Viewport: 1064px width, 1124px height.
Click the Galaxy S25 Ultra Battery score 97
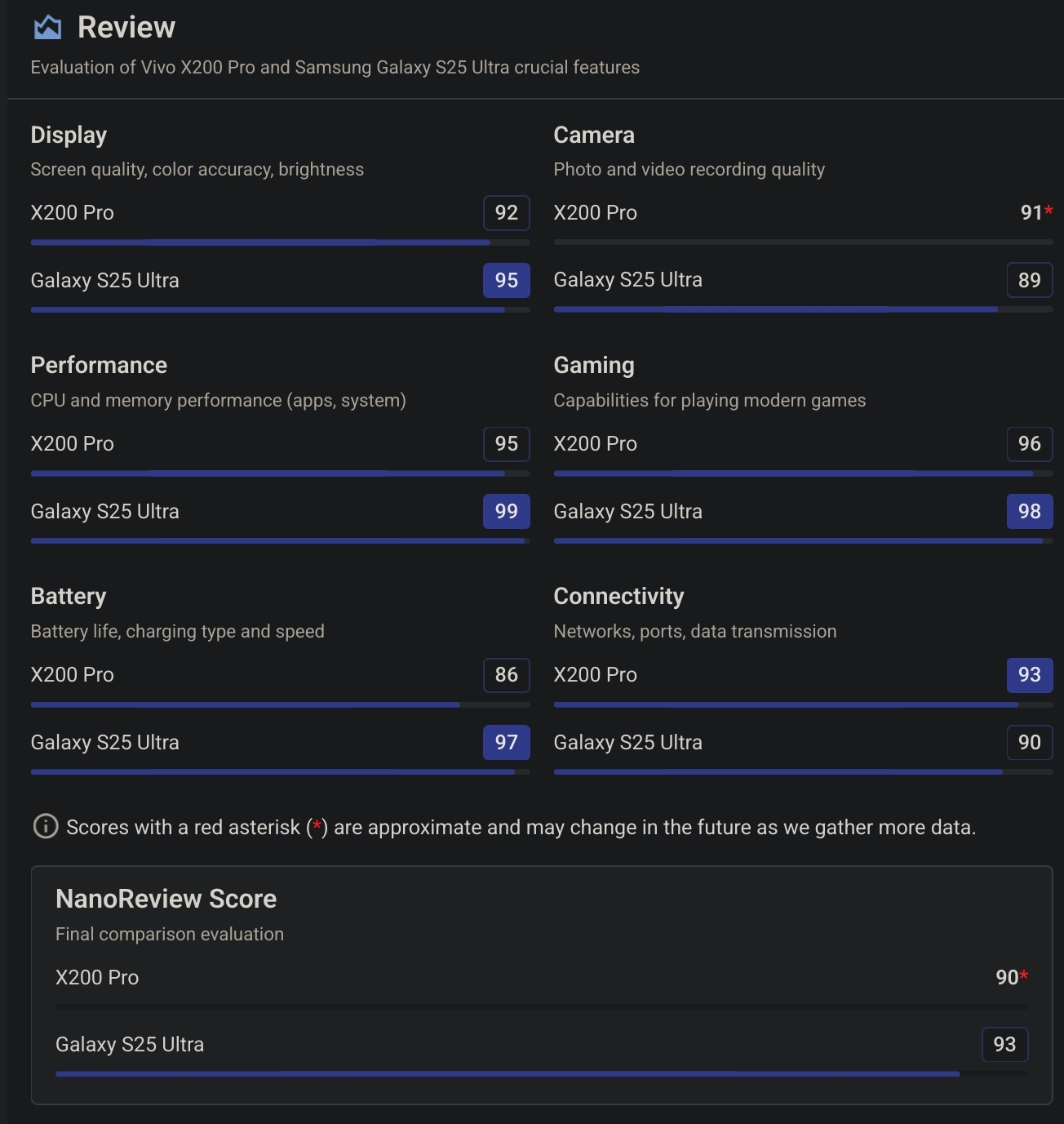click(x=506, y=743)
